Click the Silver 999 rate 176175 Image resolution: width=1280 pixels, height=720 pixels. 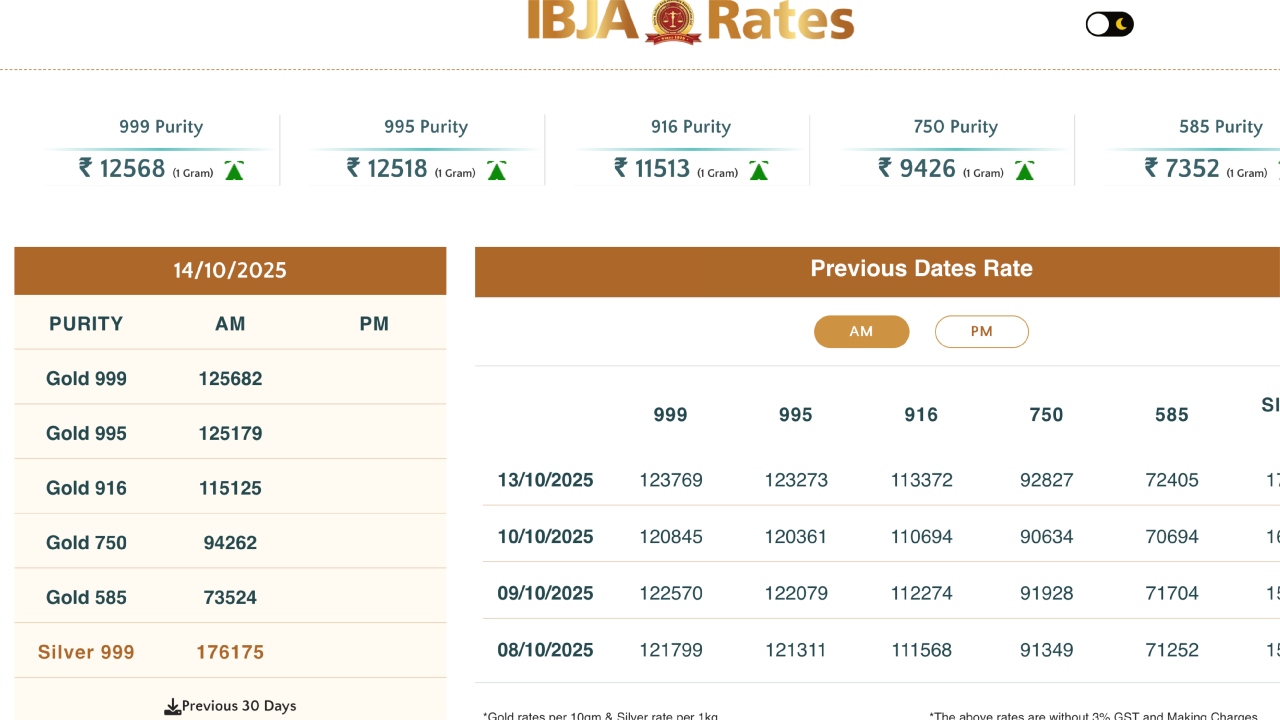(230, 652)
